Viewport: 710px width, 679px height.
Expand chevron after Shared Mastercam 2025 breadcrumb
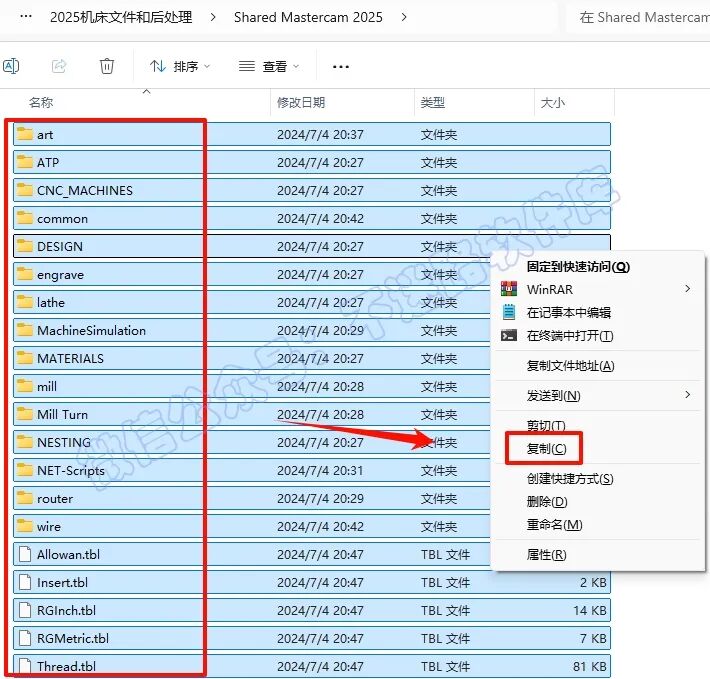[404, 17]
